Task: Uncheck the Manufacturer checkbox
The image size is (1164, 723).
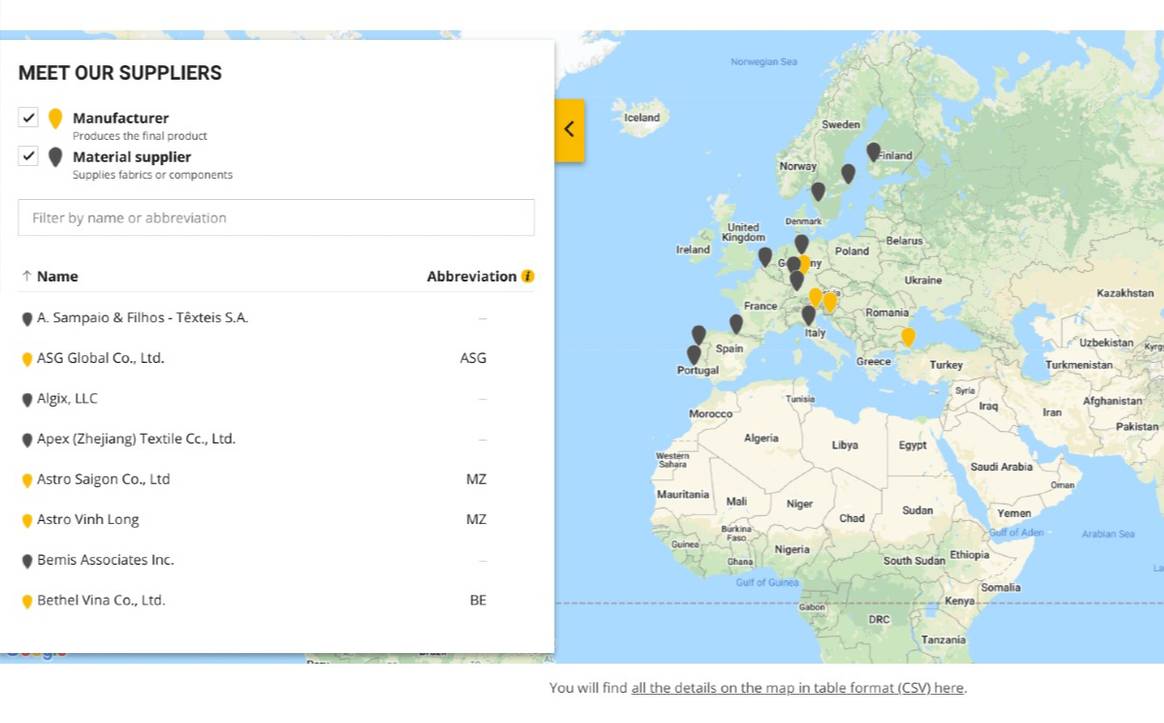Action: click(x=28, y=118)
